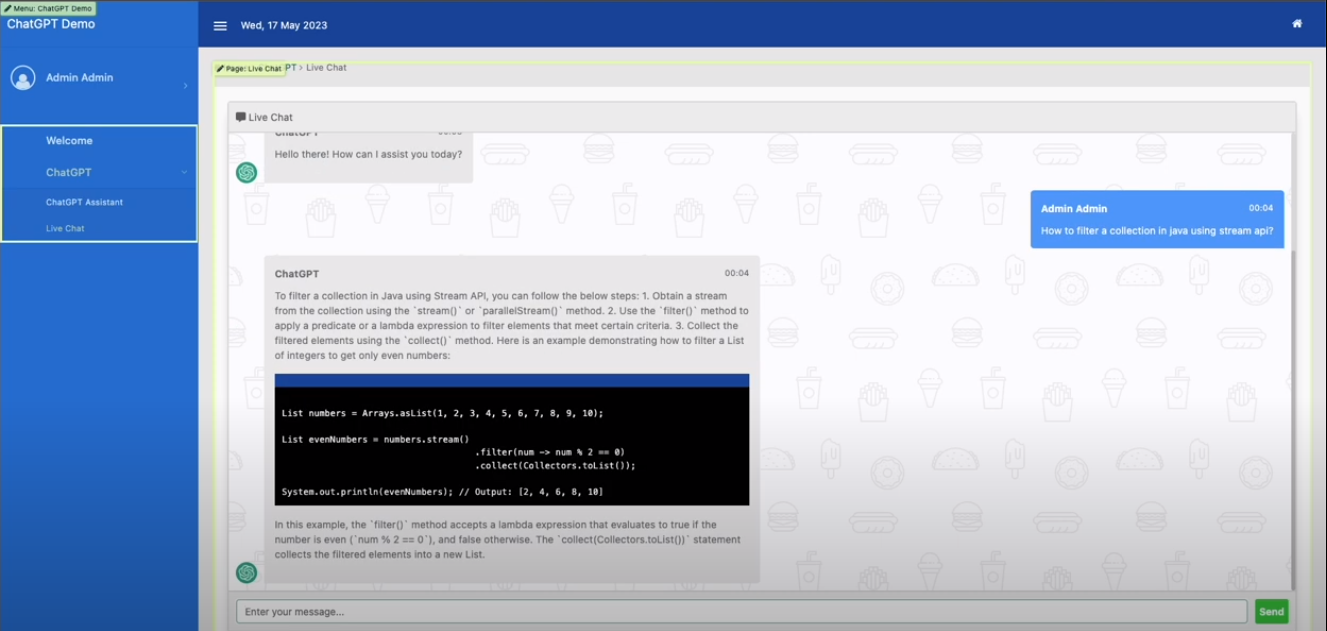The image size is (1327, 631).
Task: Click the home icon in the header
Action: 1297,24
